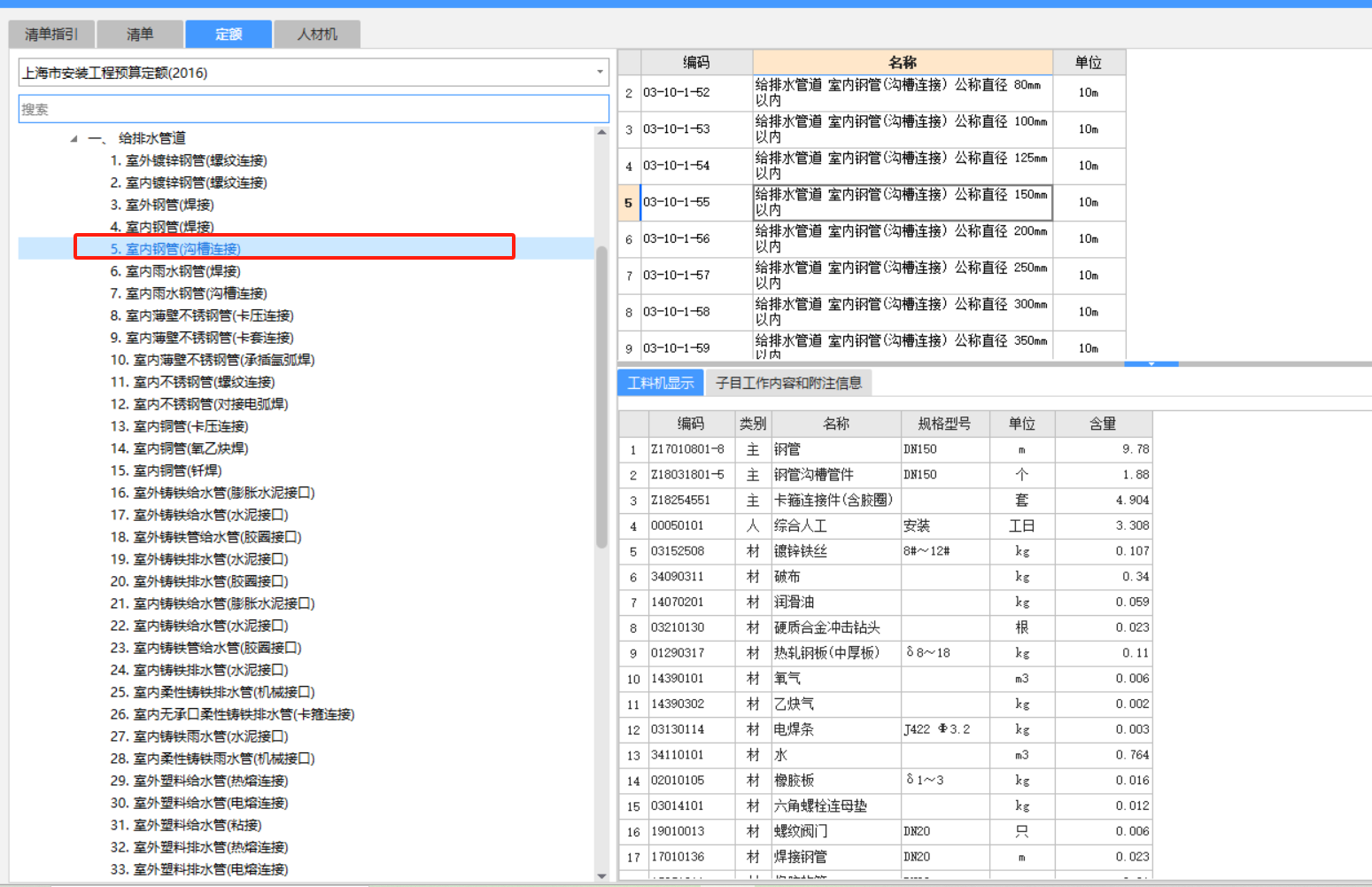Viewport: 1372px width, 887px height.
Task: Select quota row 03-10-1-58
Action: click(872, 312)
